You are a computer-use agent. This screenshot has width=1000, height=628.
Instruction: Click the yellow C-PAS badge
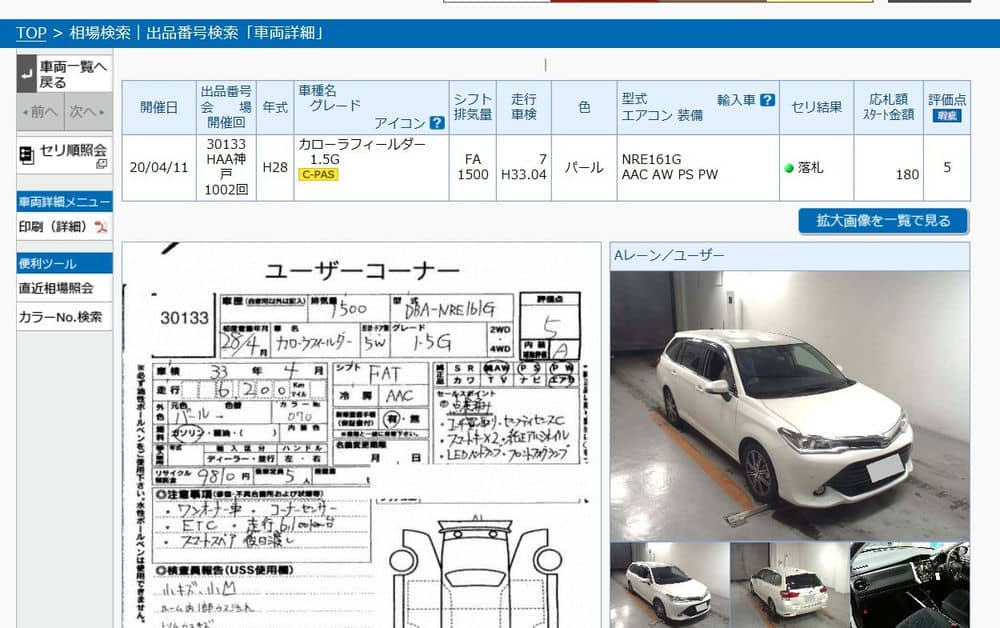[318, 174]
